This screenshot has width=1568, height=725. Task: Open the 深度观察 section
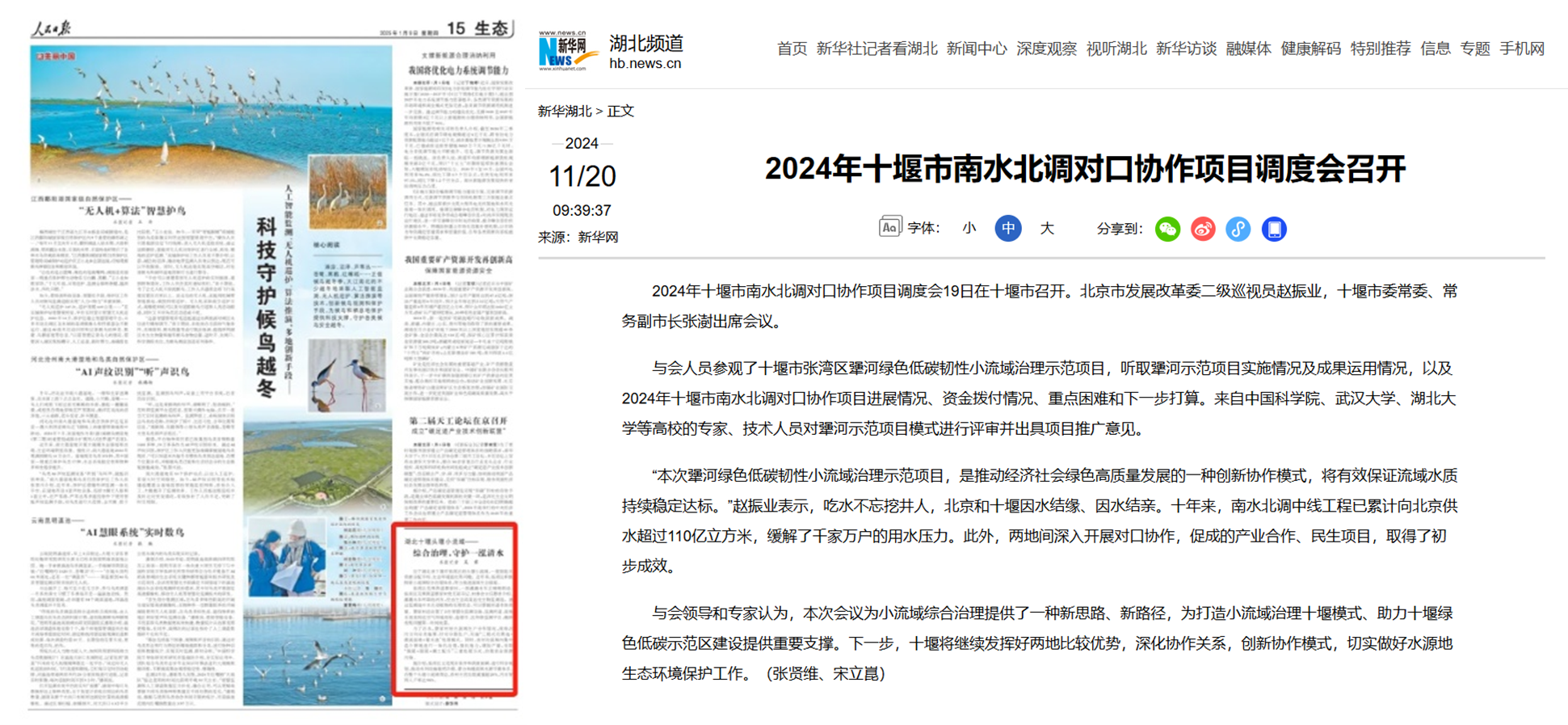[1046, 49]
